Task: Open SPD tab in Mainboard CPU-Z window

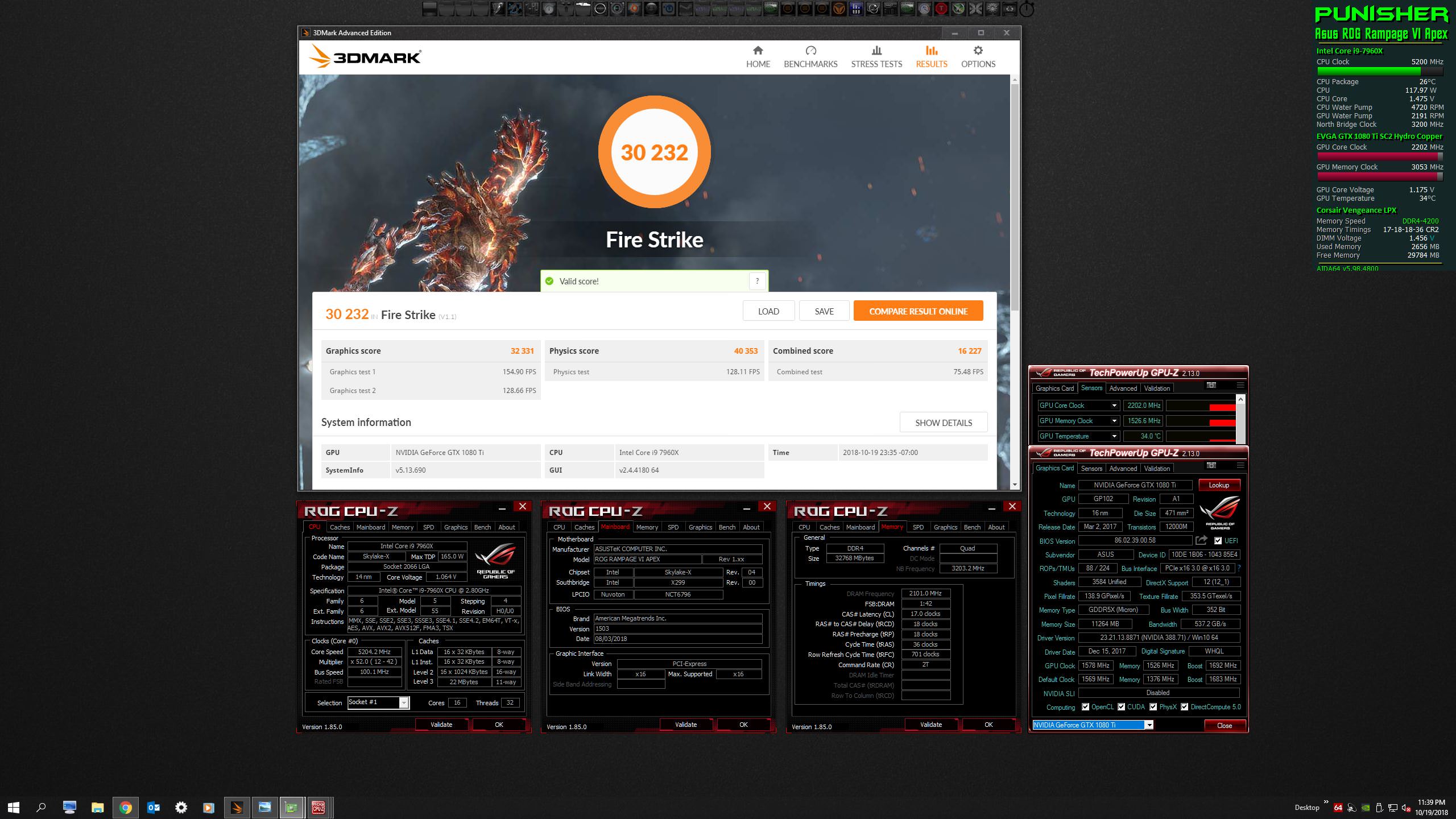Action: [x=673, y=527]
